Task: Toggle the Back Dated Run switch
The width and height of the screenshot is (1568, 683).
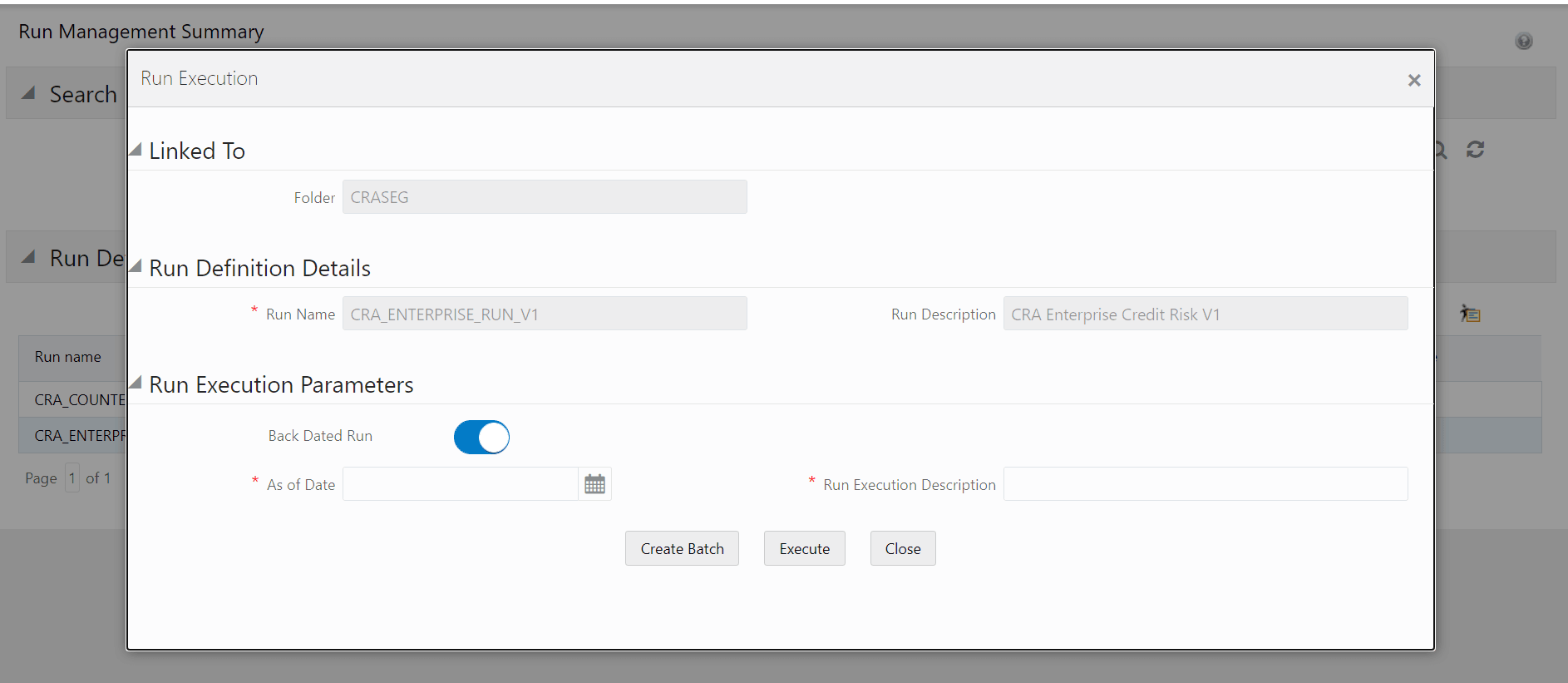Action: [481, 437]
